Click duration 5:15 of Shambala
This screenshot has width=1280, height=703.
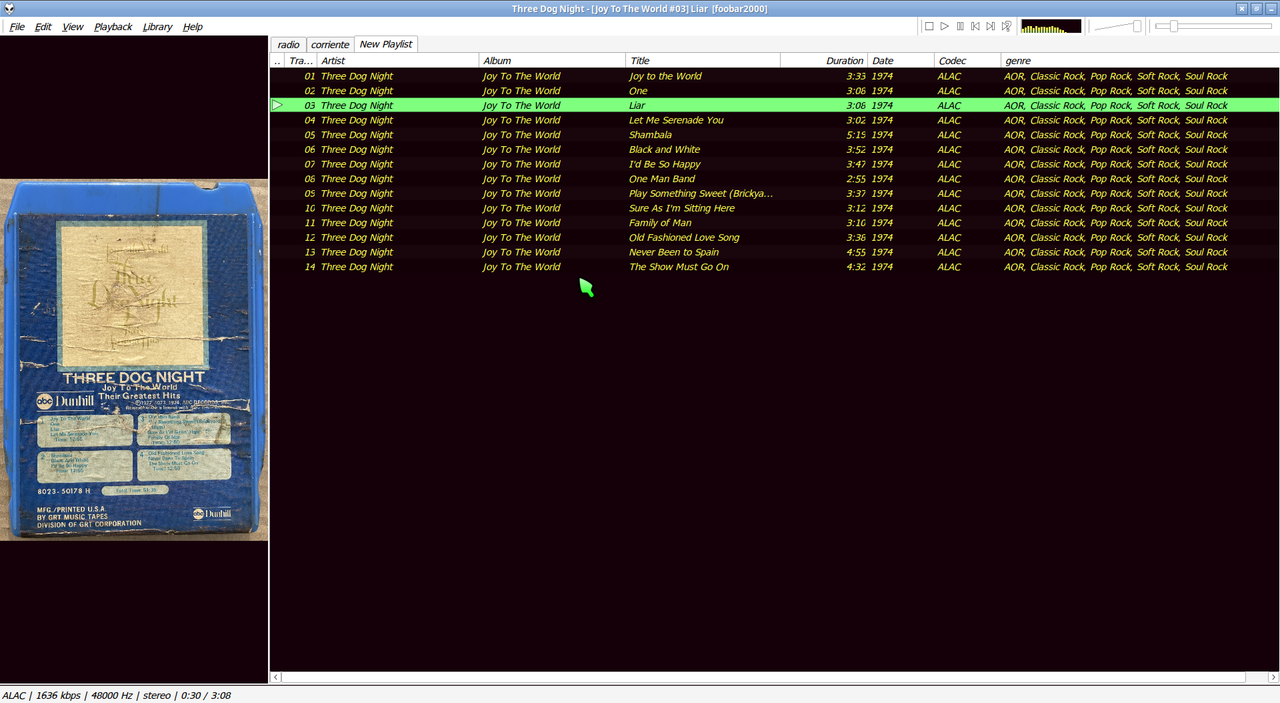pos(855,135)
